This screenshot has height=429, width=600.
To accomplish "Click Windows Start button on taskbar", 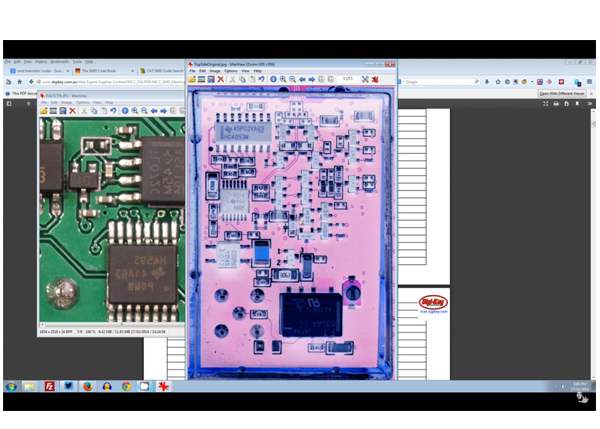I will click(x=11, y=386).
